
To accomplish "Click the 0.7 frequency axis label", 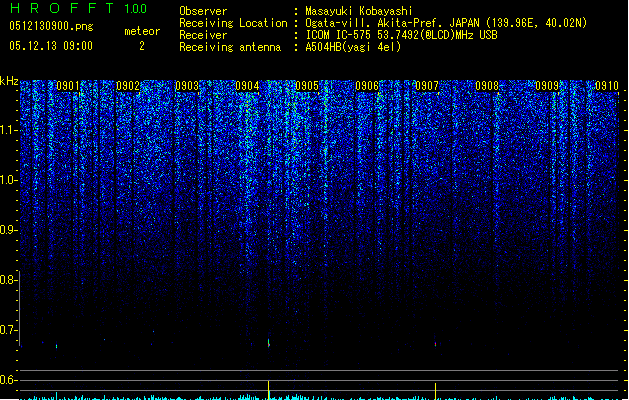I will click(x=8, y=330).
